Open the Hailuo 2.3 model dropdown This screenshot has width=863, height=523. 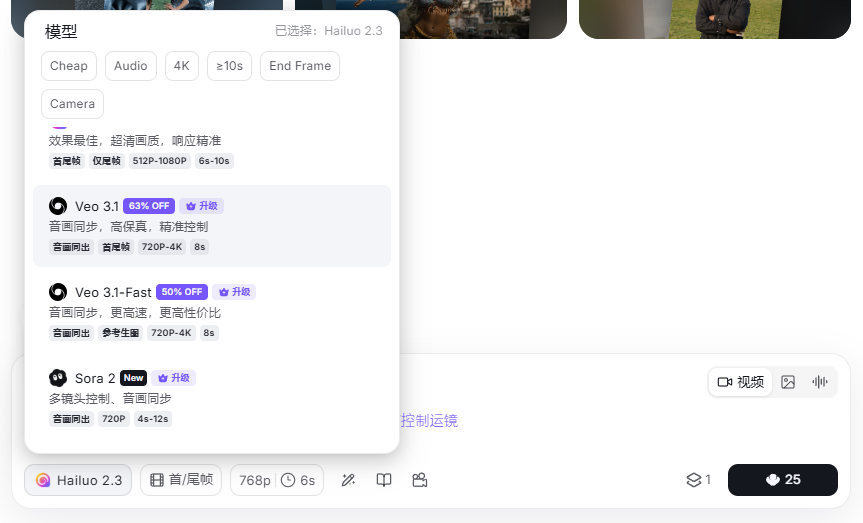78,480
